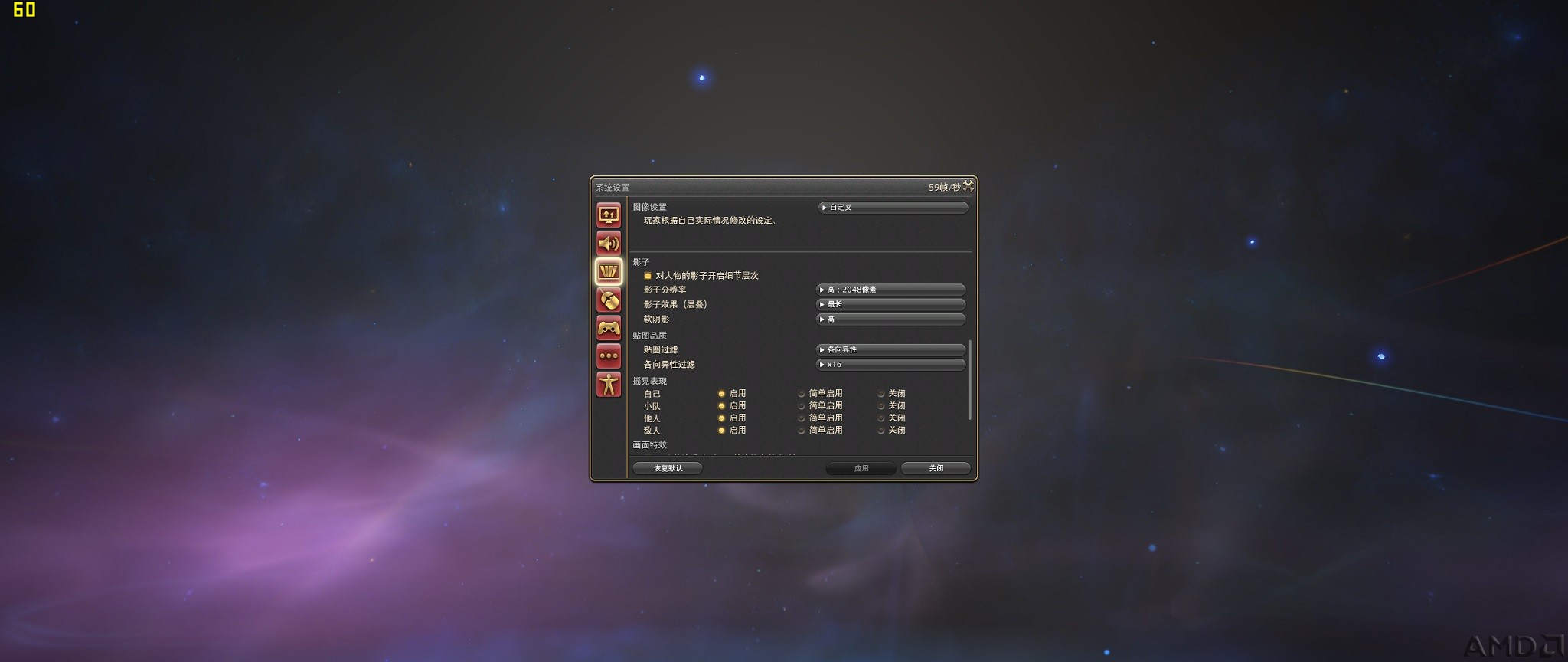The height and width of the screenshot is (662, 1568).
Task: Open 贴图过滤 dropdown 各向异性
Action: [x=891, y=349]
